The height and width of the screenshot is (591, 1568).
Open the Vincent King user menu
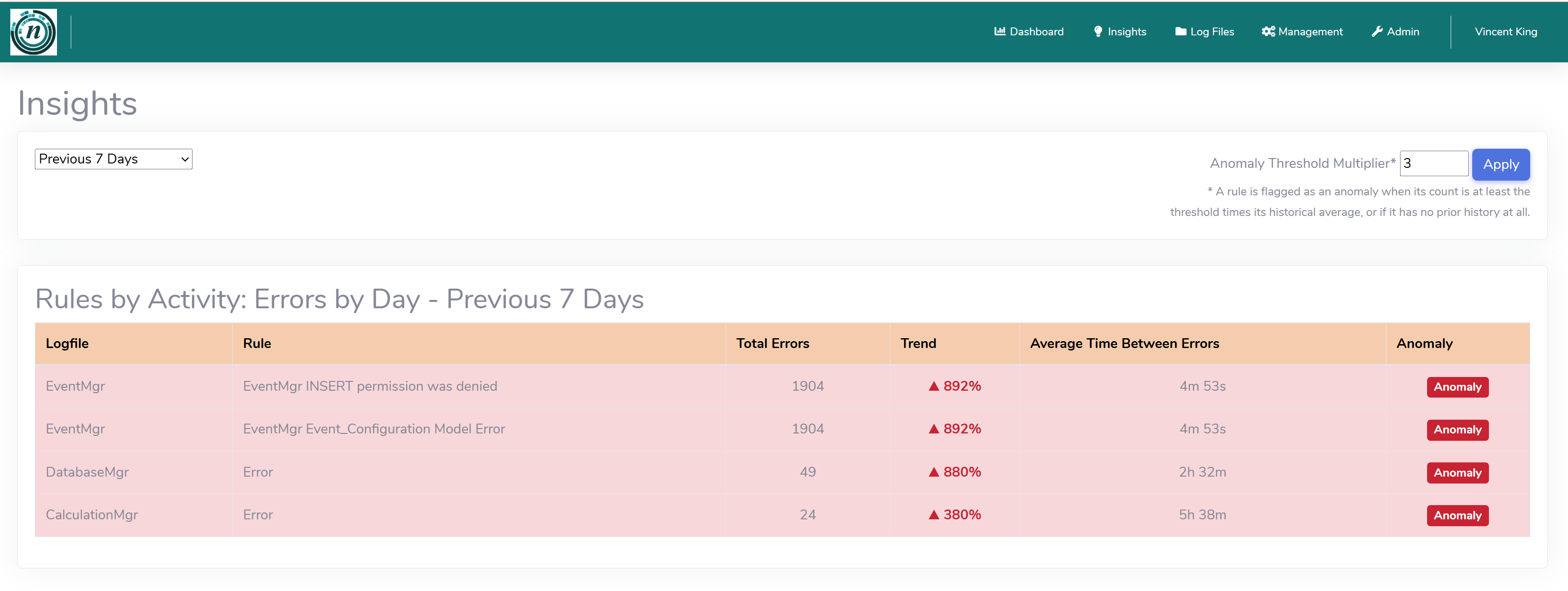[1506, 31]
